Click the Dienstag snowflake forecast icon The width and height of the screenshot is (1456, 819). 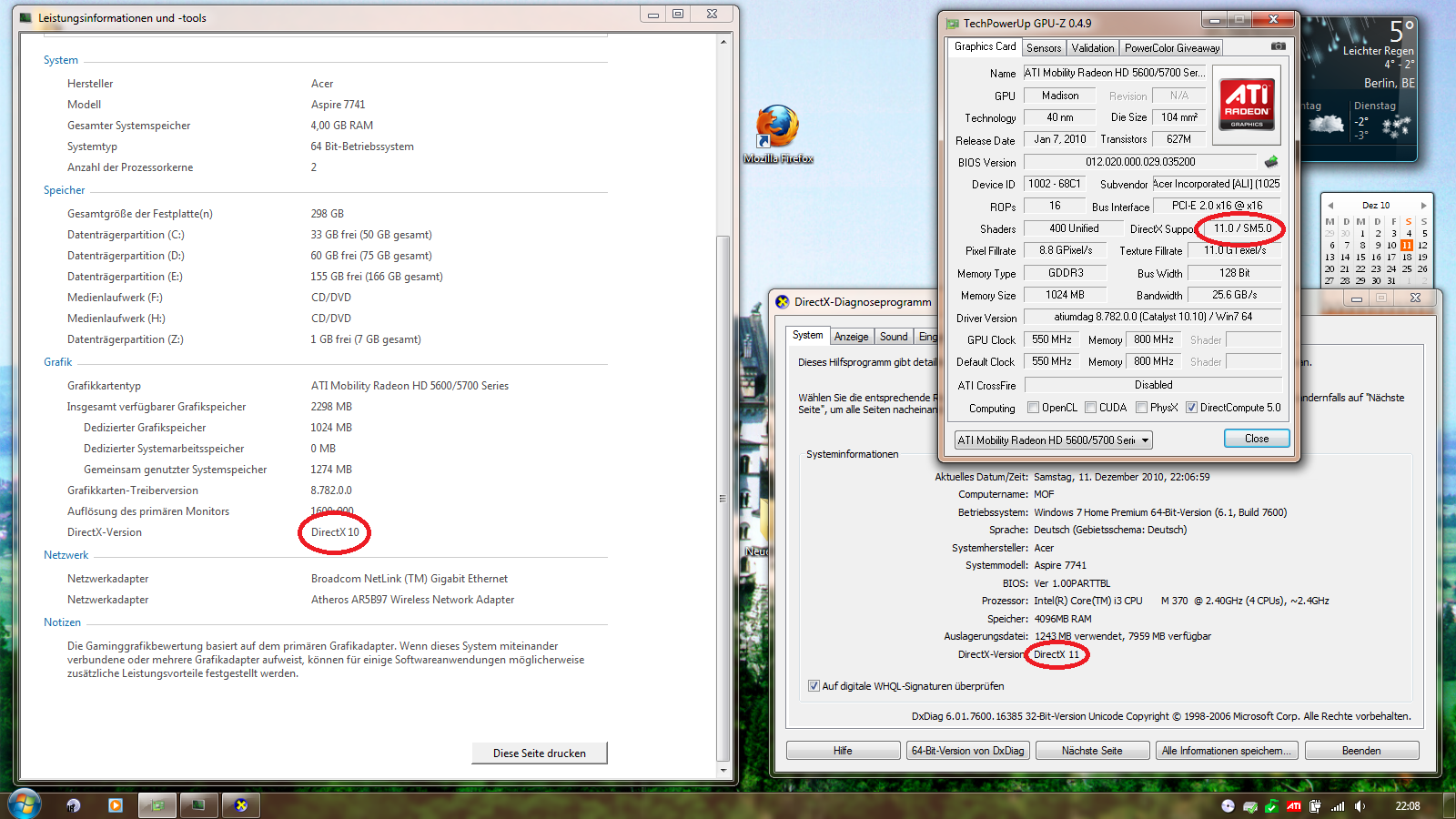(1396, 126)
